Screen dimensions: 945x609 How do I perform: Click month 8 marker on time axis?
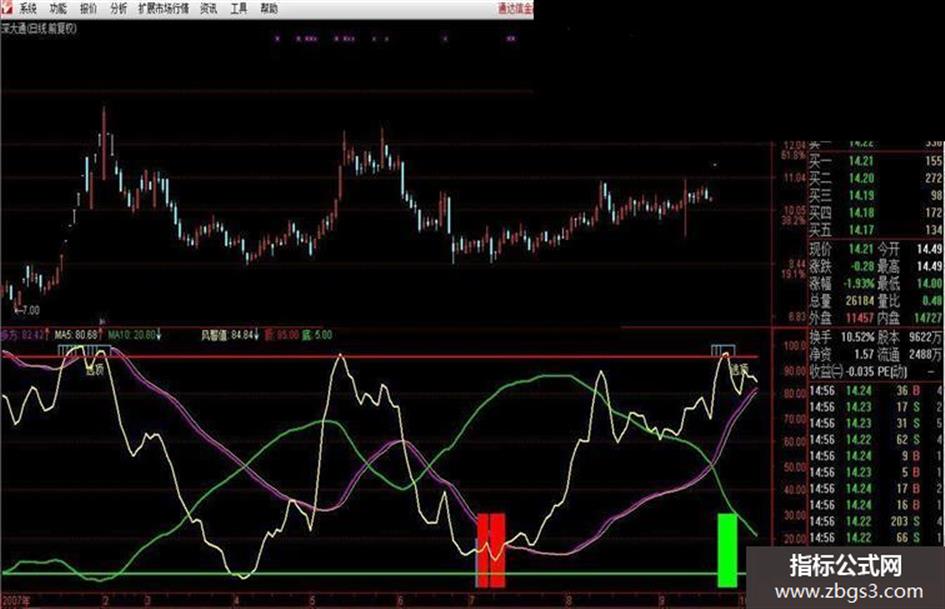click(x=568, y=601)
